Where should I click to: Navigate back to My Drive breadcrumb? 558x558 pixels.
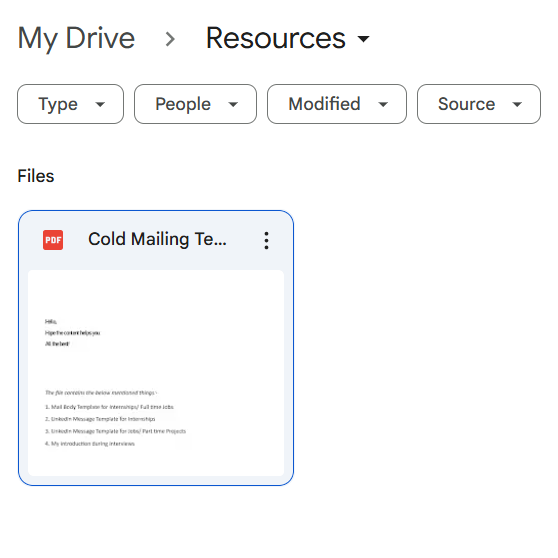76,38
